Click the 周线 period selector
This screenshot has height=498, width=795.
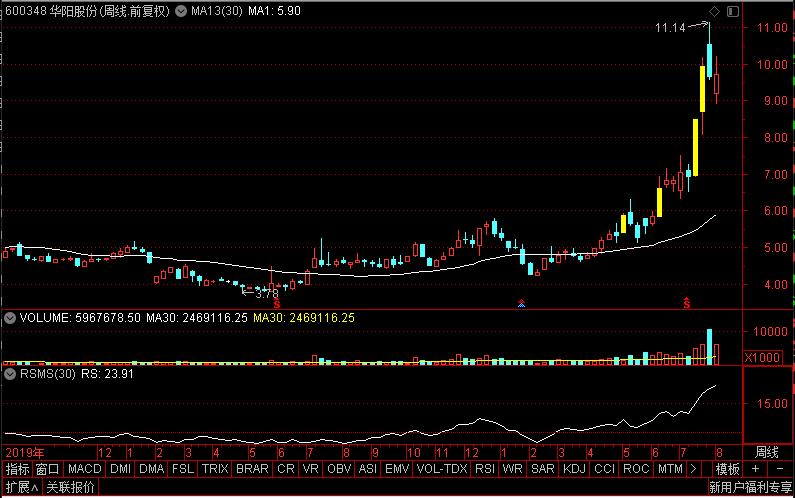[766, 452]
